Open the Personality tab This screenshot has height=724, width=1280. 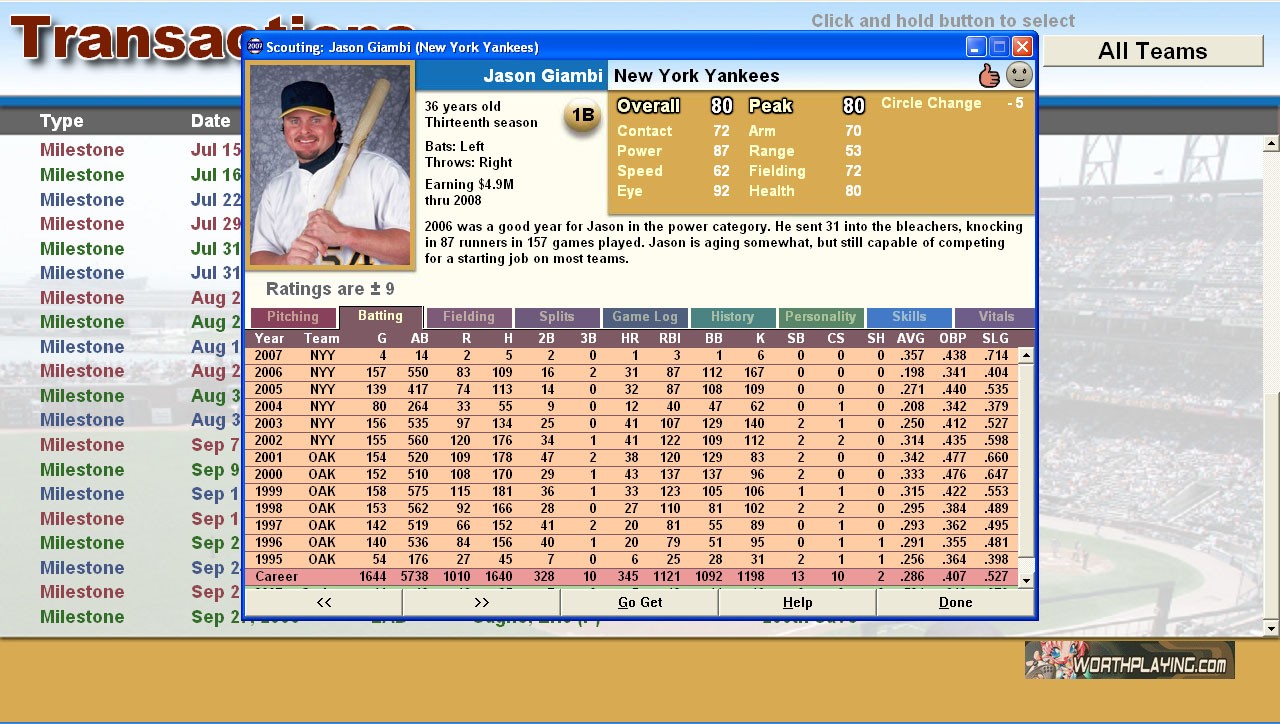coord(820,317)
